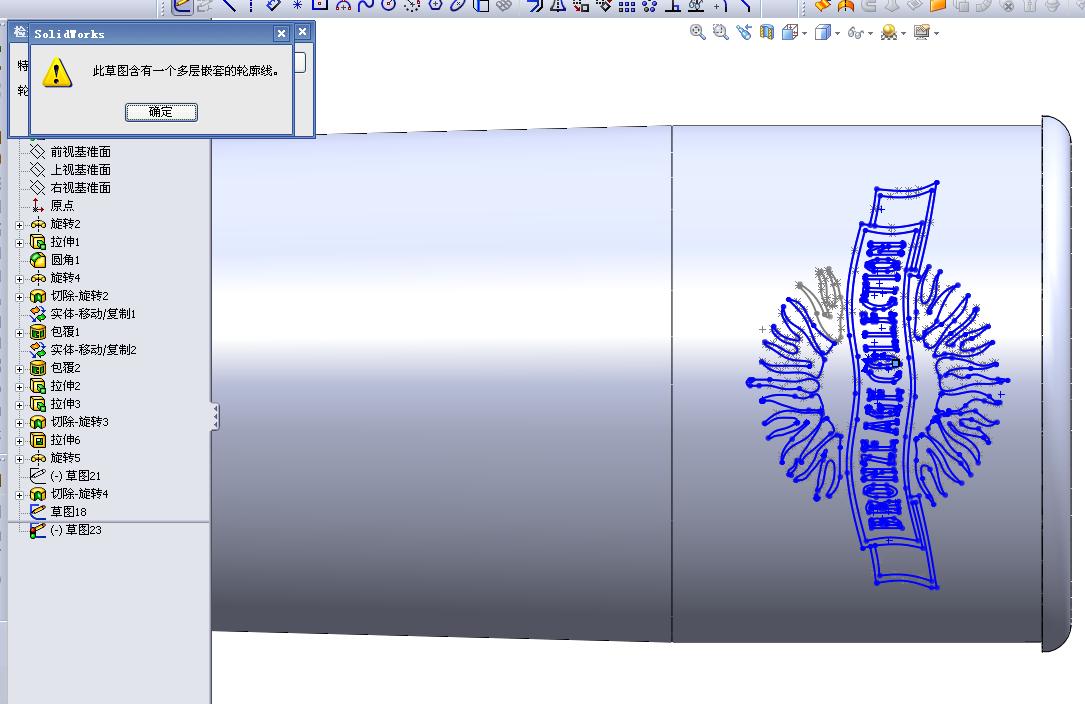The image size is (1085, 704).
Task: Click the View Settings monitor icon
Action: click(x=921, y=32)
